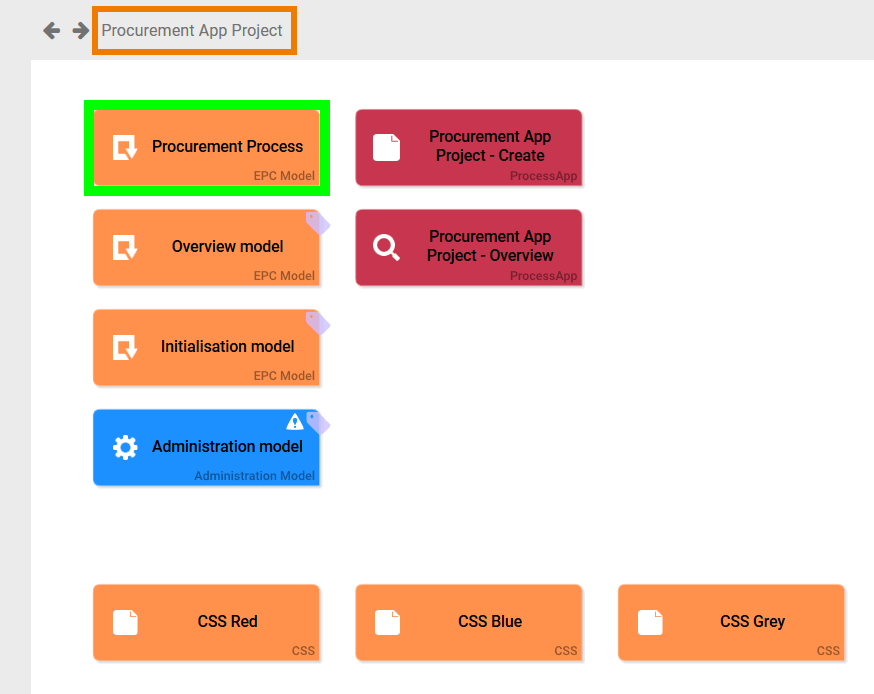Click the Overview model EPC icon

click(x=125, y=247)
